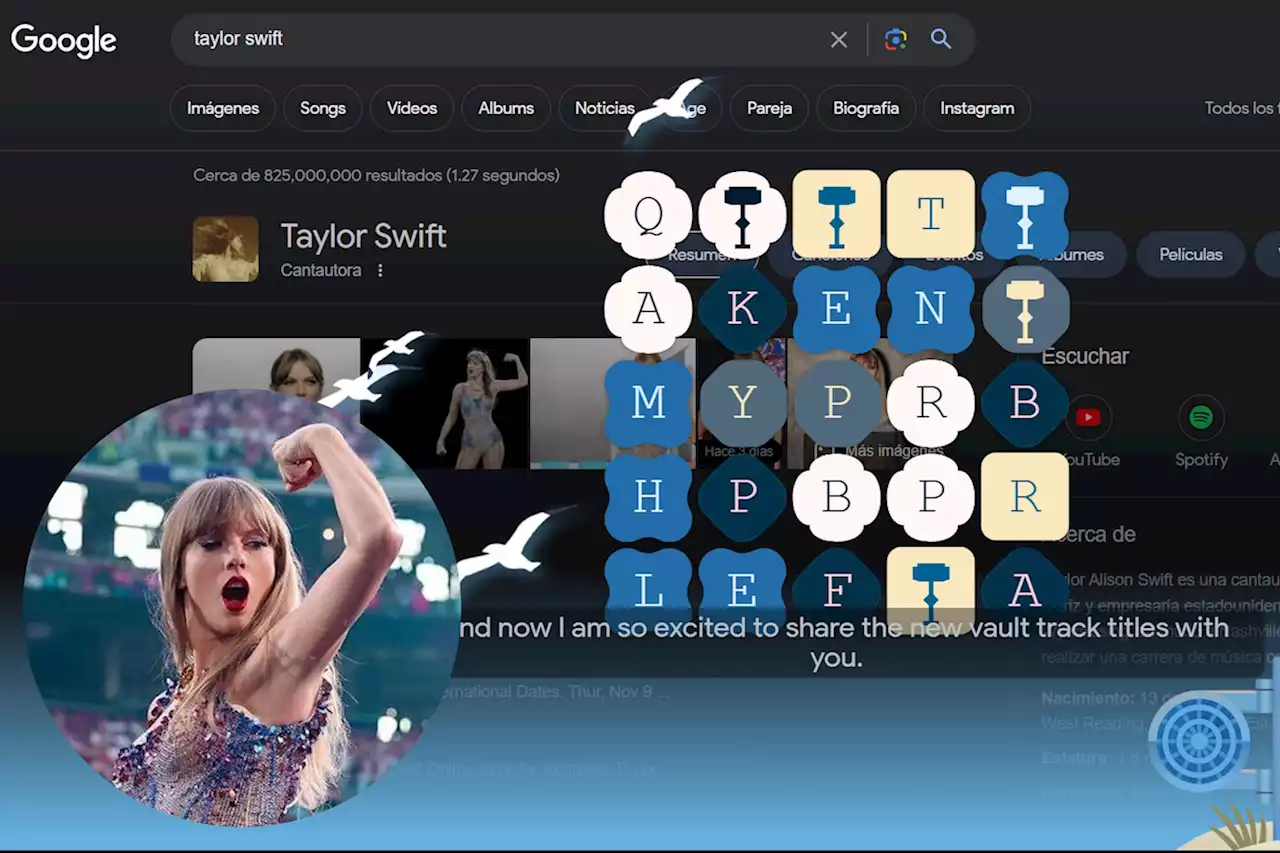Choose the Albums filter chip
The image size is (1280, 853).
(x=506, y=108)
